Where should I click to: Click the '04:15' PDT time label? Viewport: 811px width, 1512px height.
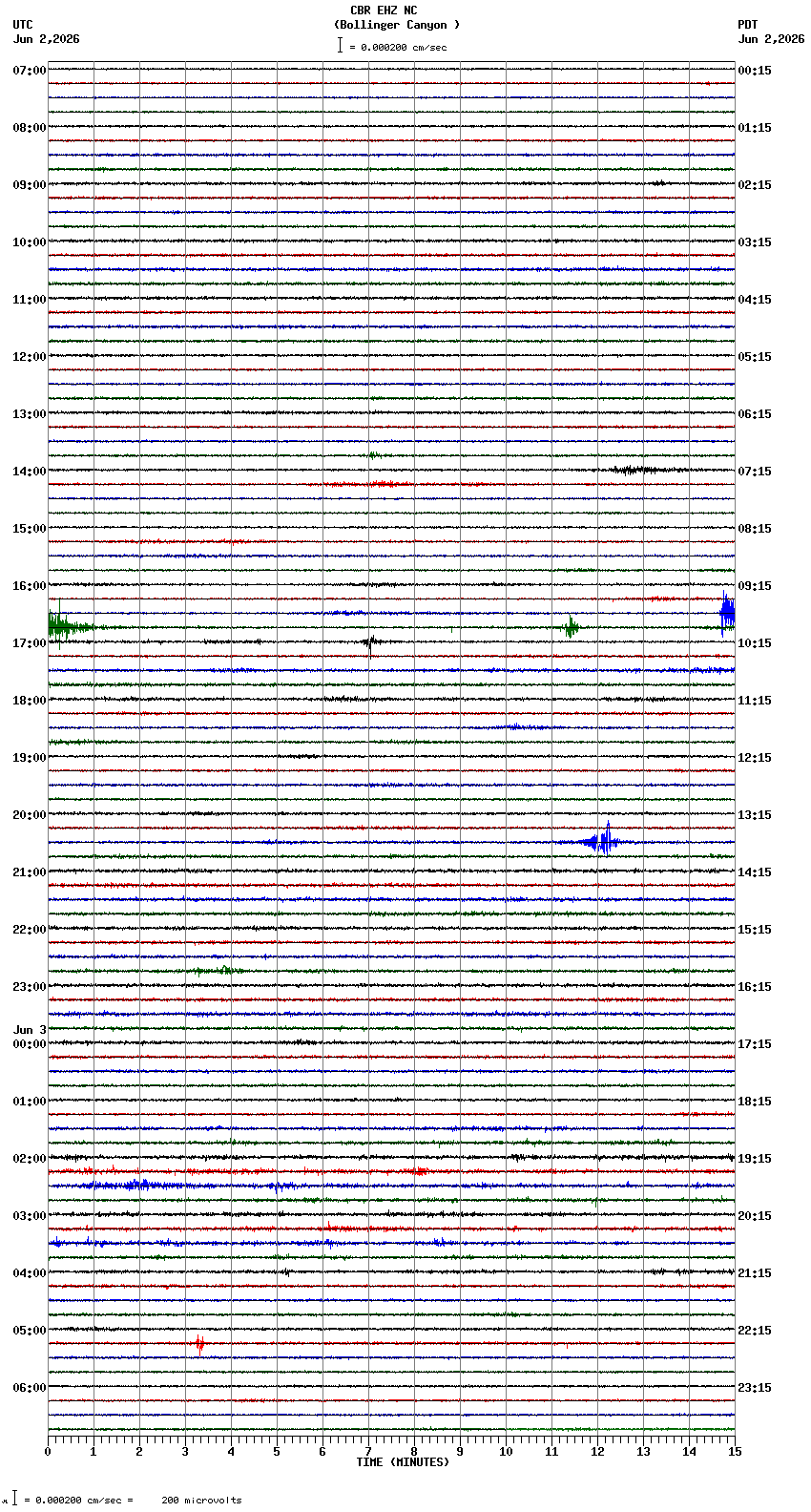755,300
